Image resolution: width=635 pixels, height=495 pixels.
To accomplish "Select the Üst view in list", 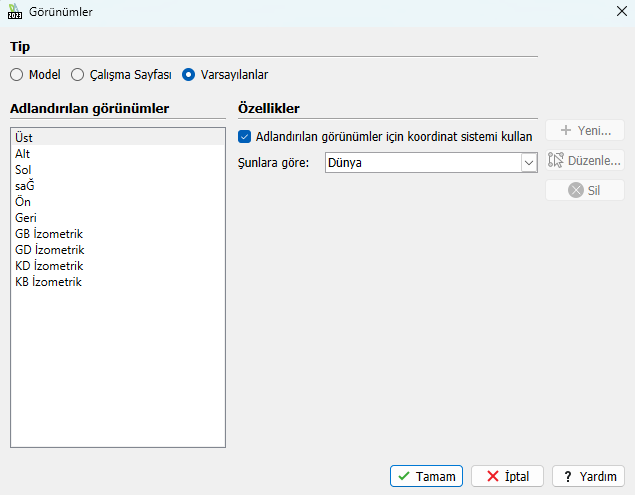I will click(26, 137).
